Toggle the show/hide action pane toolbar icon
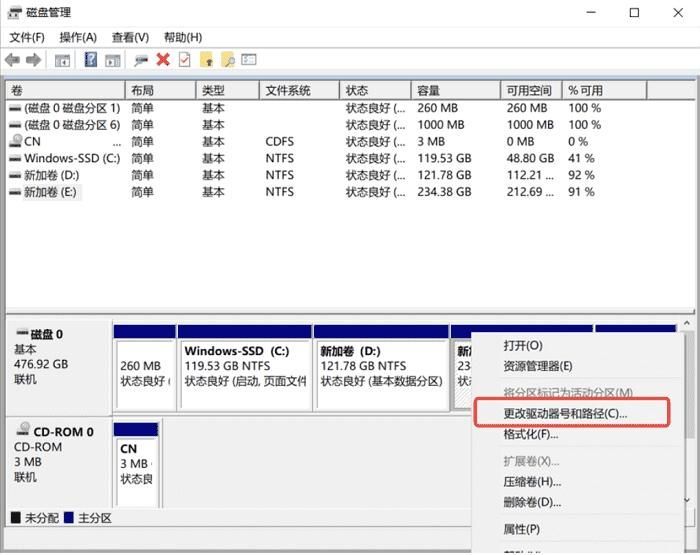This screenshot has height=555, width=700. point(112,60)
